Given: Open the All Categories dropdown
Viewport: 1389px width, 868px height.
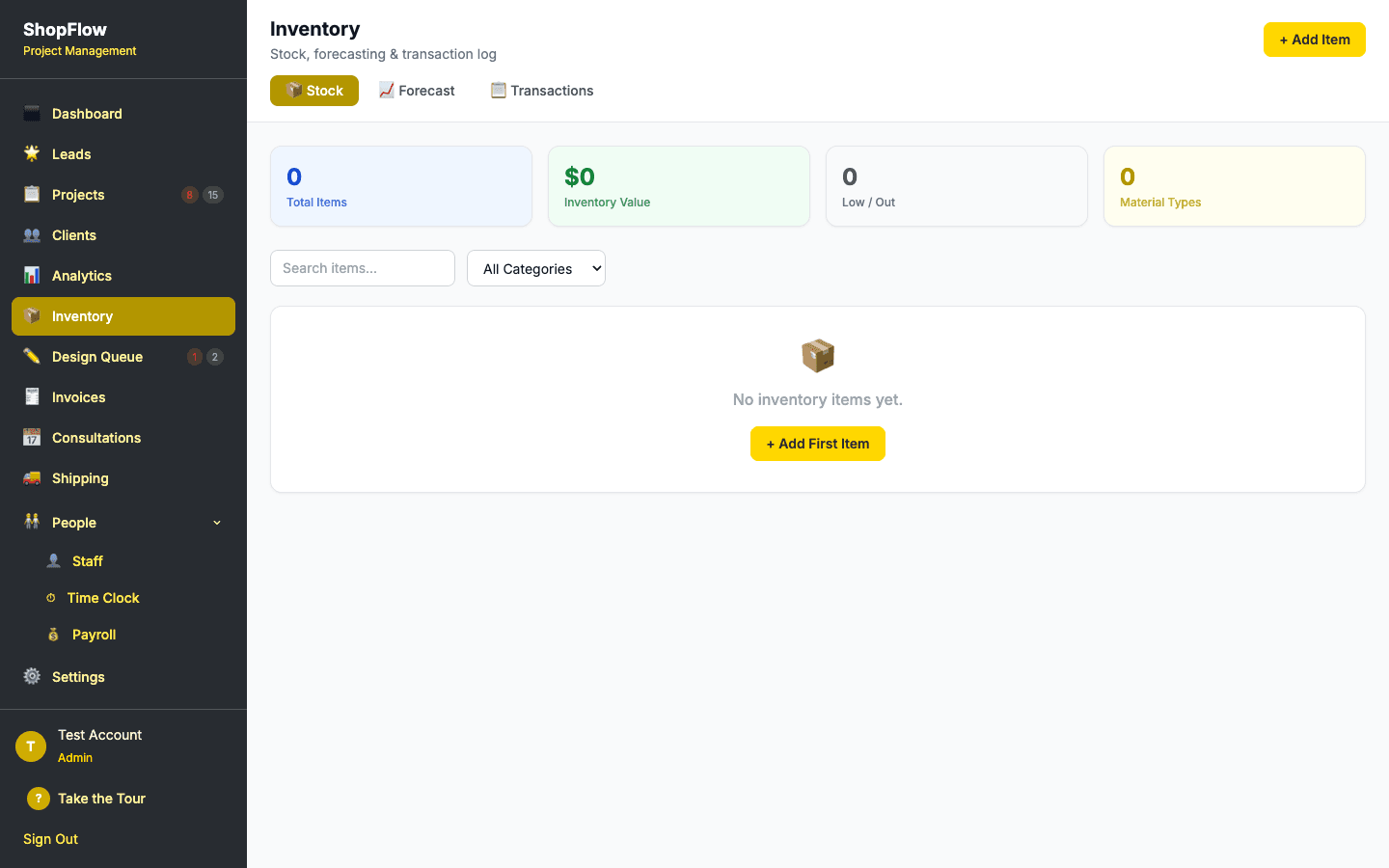Looking at the screenshot, I should 536,269.
